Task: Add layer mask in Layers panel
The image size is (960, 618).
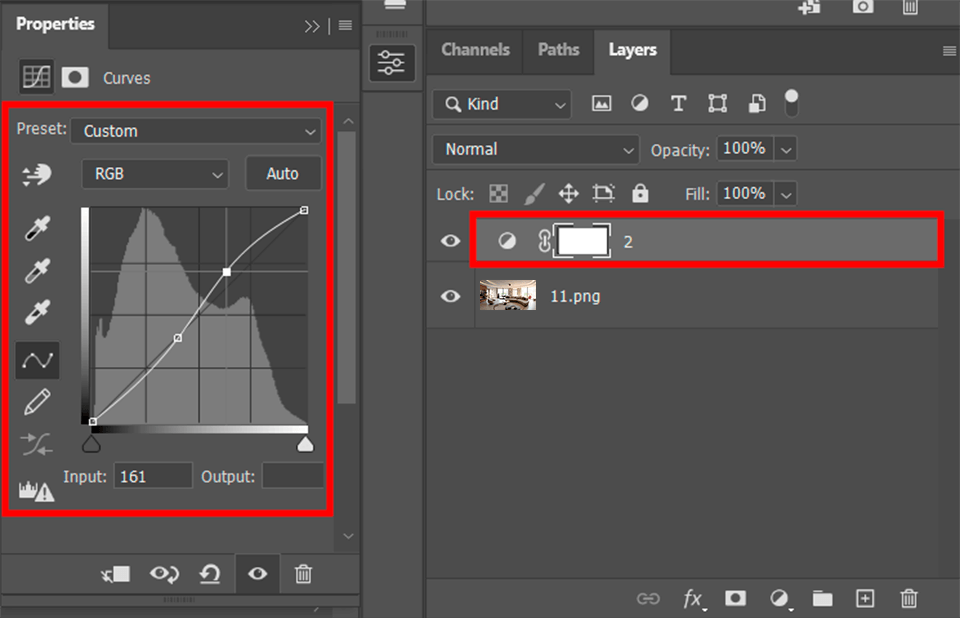Action: click(x=735, y=598)
